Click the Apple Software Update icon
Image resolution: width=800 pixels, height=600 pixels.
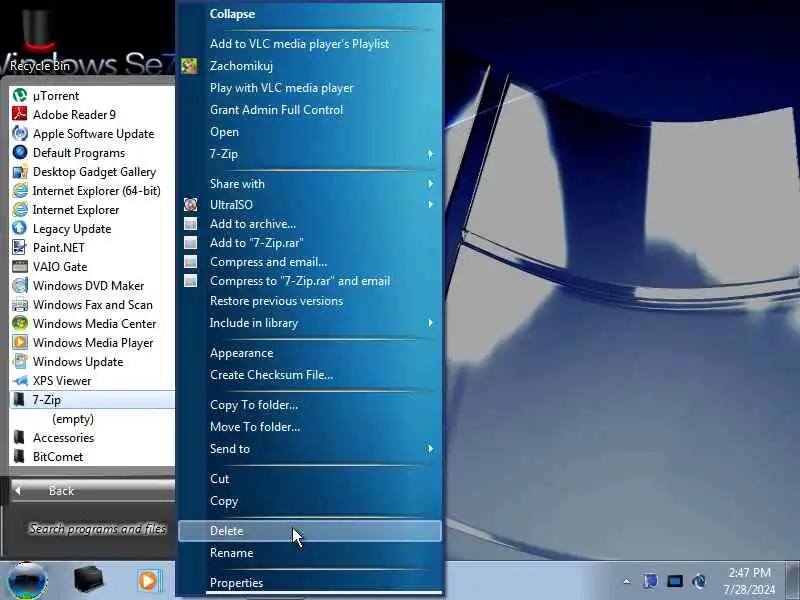tap(20, 134)
